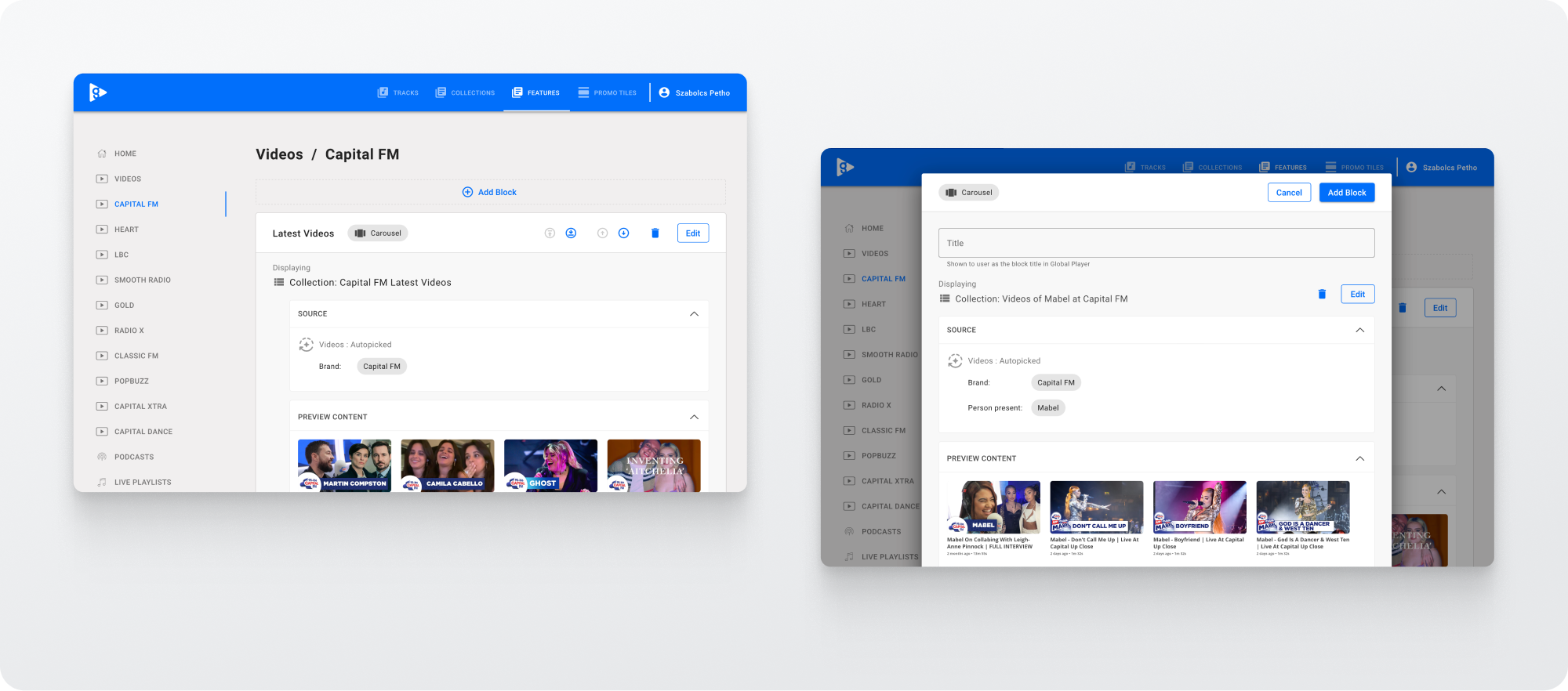Click Capital FM brand chip in left window
Image resolution: width=1568 pixels, height=691 pixels.
pos(382,367)
